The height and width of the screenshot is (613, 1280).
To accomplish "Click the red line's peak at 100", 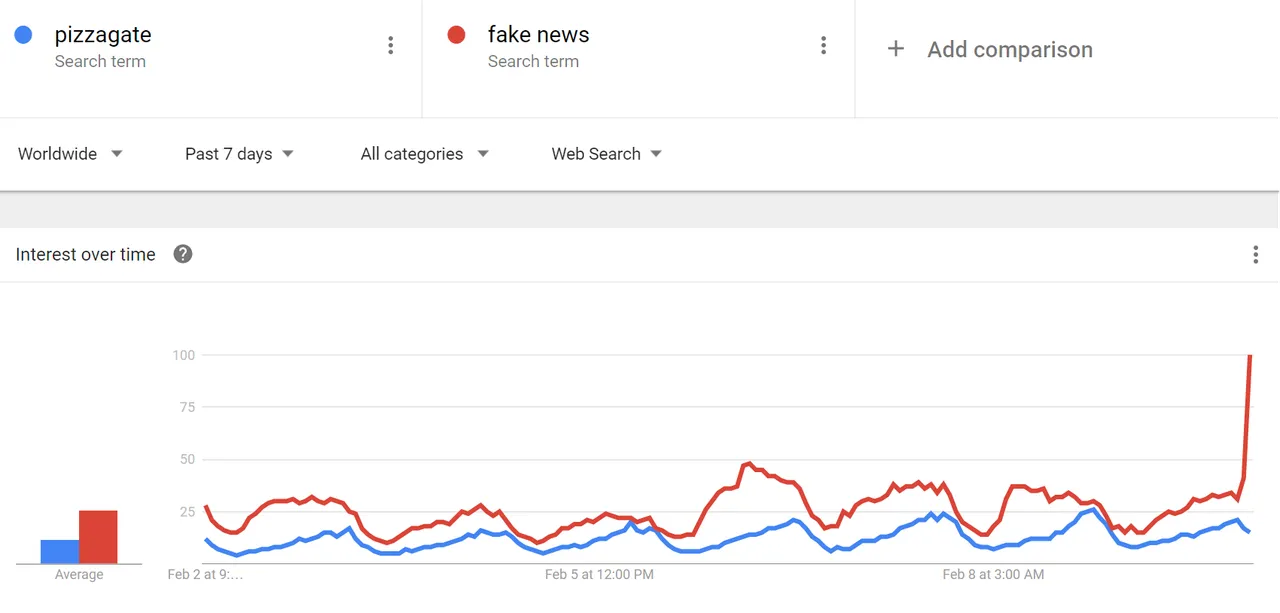I will (x=1250, y=356).
